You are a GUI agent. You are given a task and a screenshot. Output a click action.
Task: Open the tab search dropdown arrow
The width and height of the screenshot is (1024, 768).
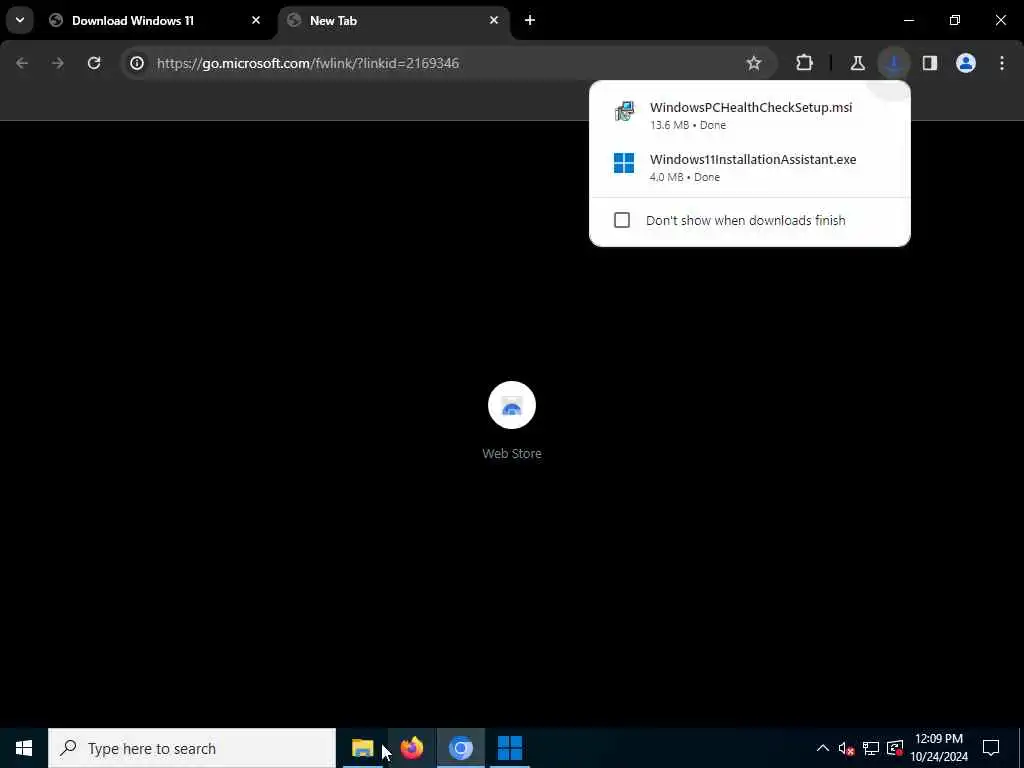click(x=20, y=20)
